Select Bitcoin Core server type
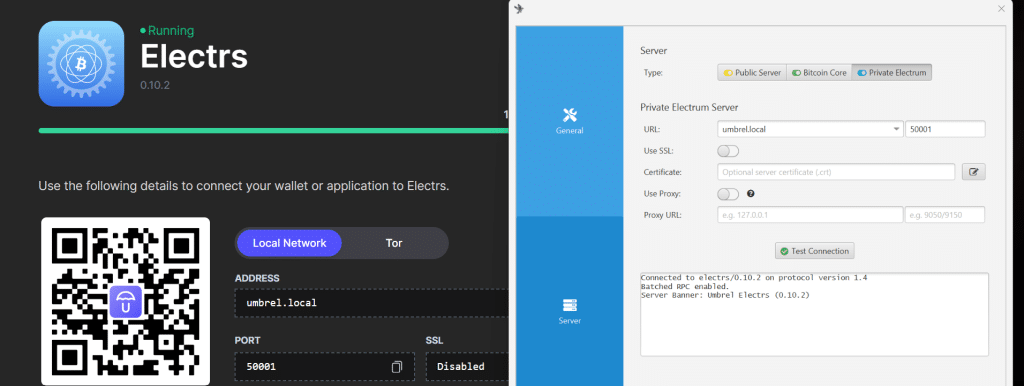 (819, 72)
